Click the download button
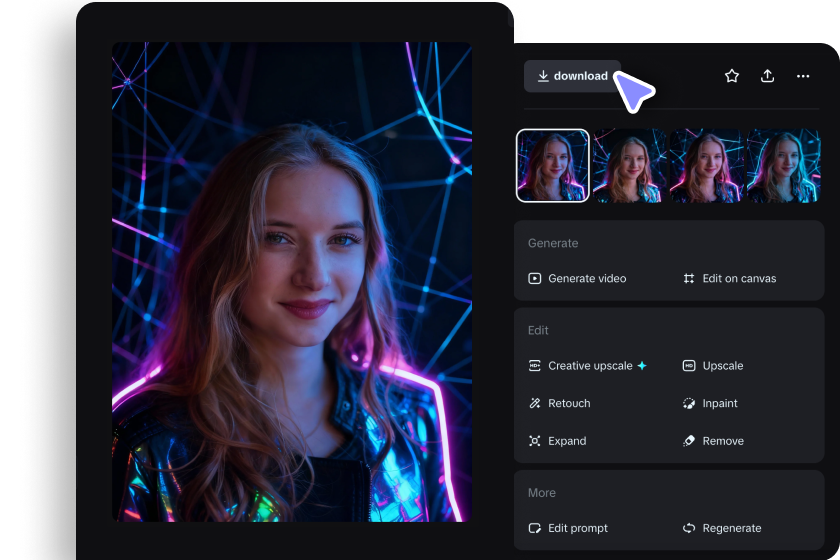 click(572, 76)
